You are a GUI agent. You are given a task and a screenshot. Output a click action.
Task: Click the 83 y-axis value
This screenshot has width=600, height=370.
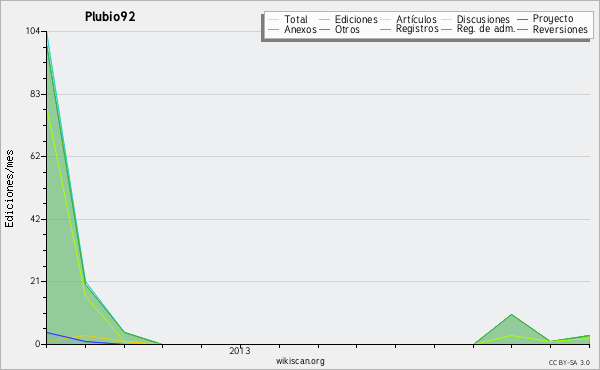35,94
